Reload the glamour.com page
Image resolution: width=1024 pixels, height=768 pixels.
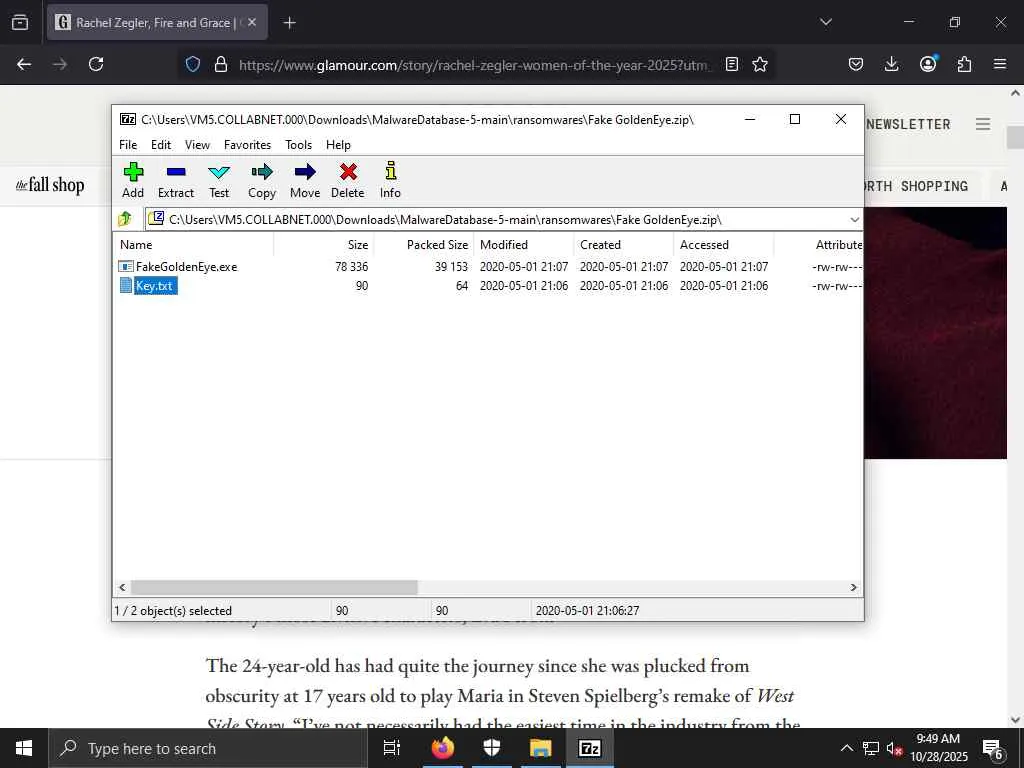click(96, 64)
